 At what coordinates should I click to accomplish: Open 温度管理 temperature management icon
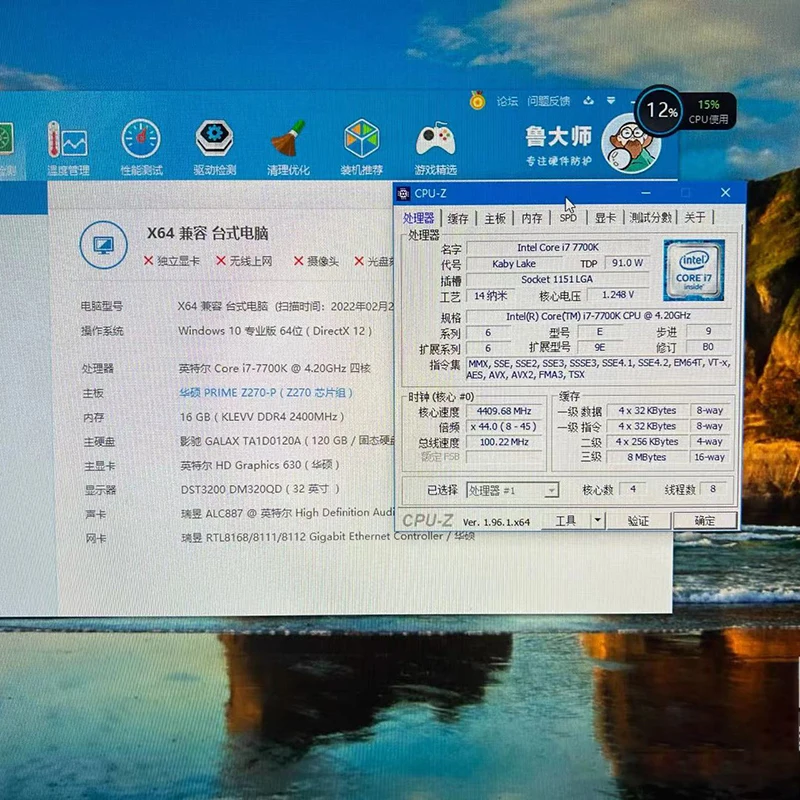point(68,147)
